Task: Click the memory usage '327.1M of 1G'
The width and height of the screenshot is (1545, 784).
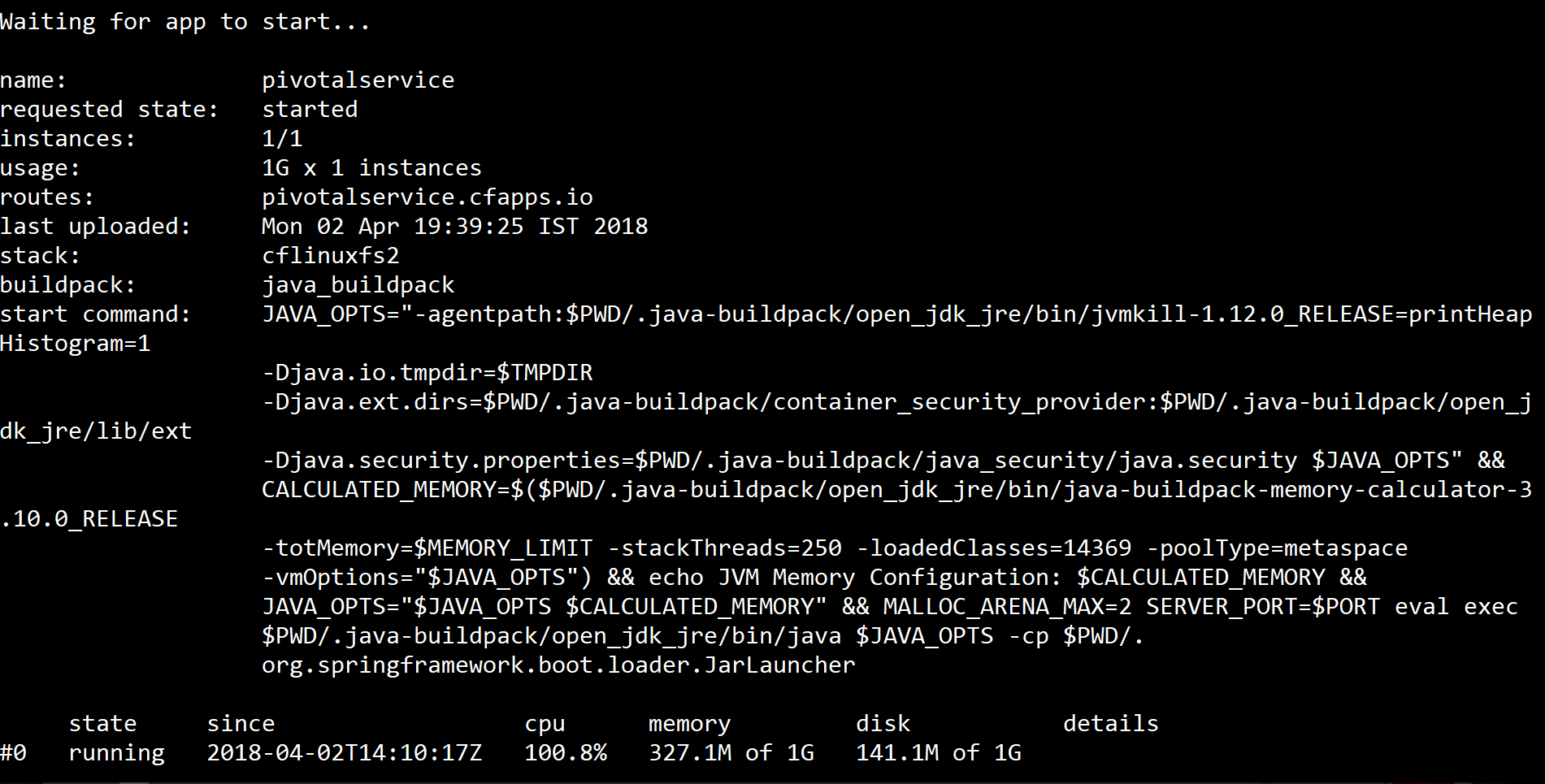Action: pyautogui.click(x=731, y=753)
